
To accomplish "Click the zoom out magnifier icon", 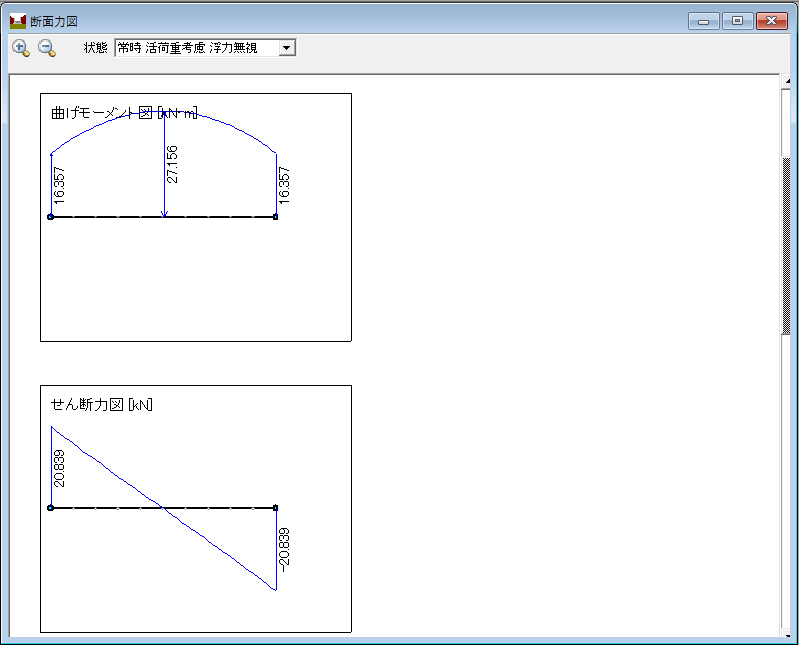I will tap(46, 47).
